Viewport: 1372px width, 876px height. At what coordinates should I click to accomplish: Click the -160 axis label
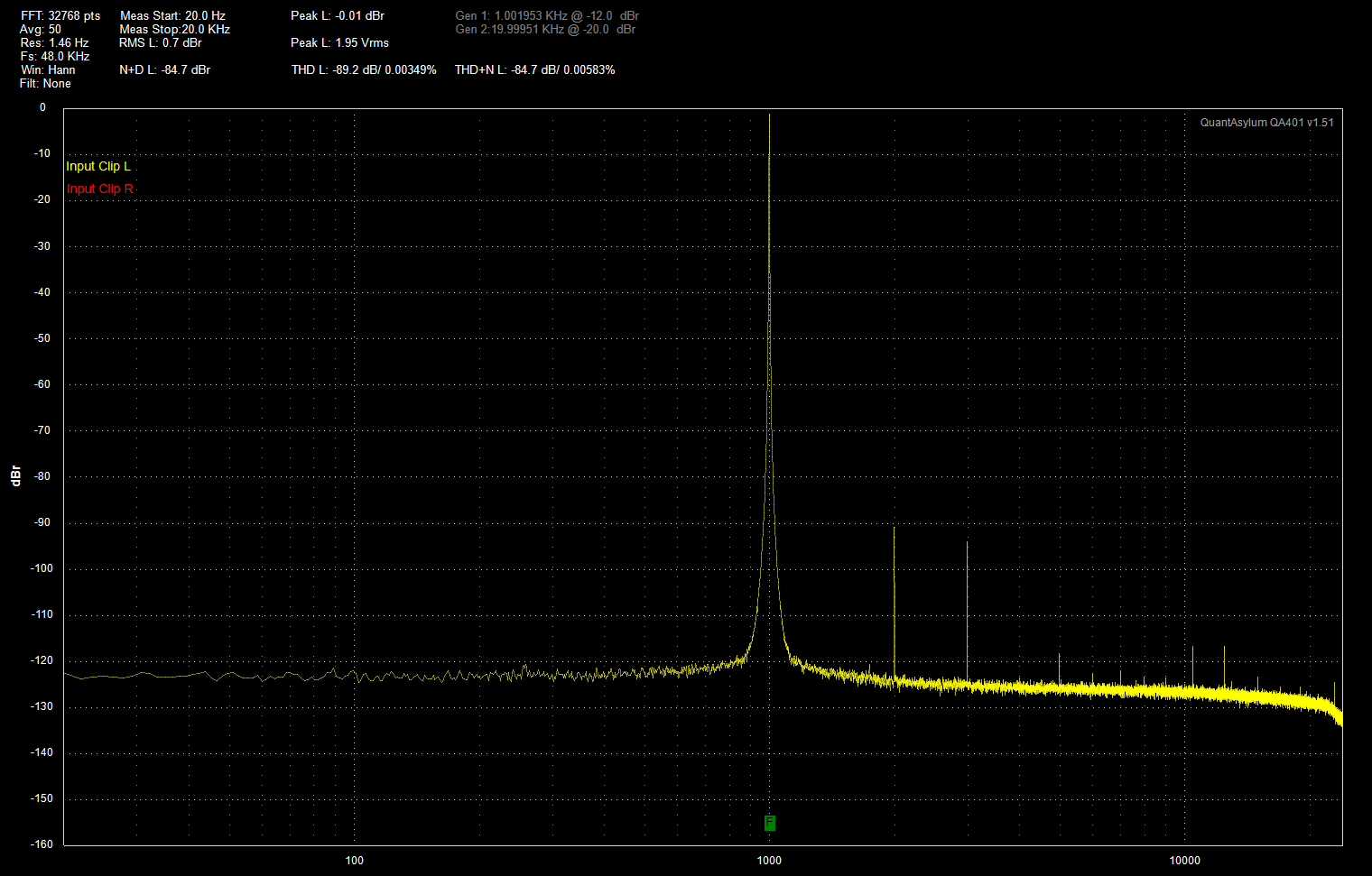point(42,844)
